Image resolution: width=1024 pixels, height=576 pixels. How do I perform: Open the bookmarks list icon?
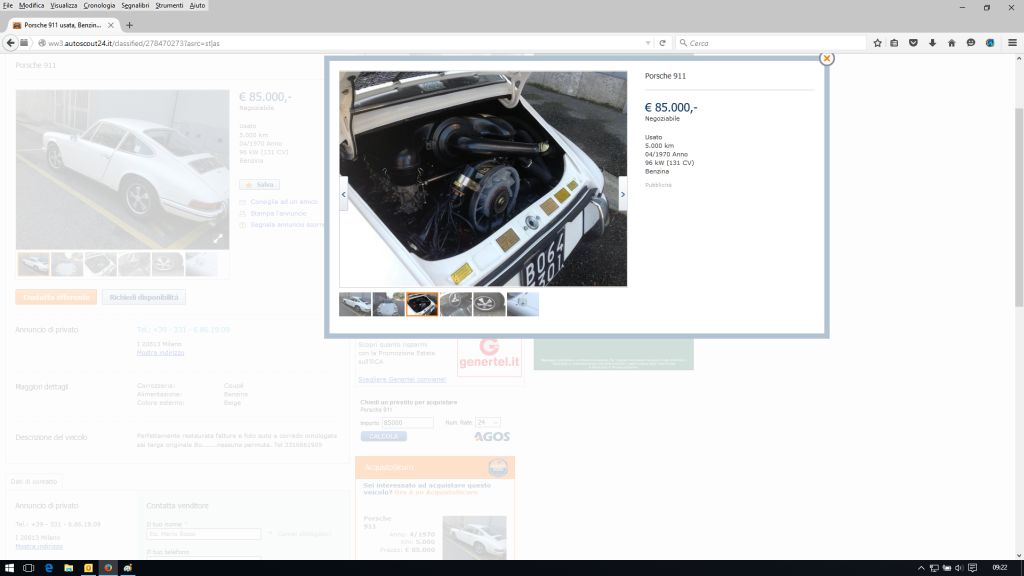pyautogui.click(x=895, y=43)
